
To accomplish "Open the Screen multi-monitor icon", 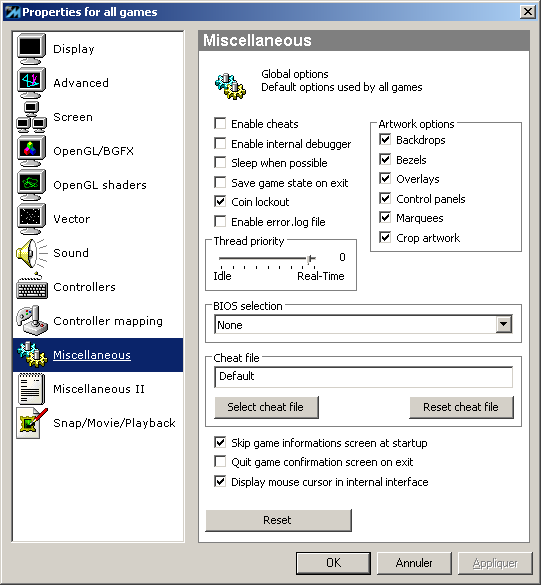I will coord(31,117).
